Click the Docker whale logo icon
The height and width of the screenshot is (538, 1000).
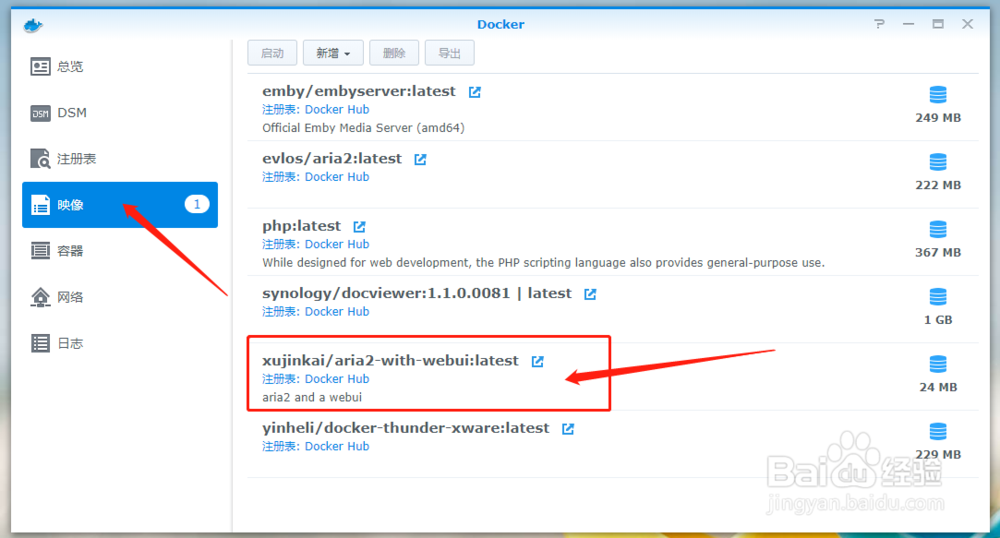pos(33,25)
